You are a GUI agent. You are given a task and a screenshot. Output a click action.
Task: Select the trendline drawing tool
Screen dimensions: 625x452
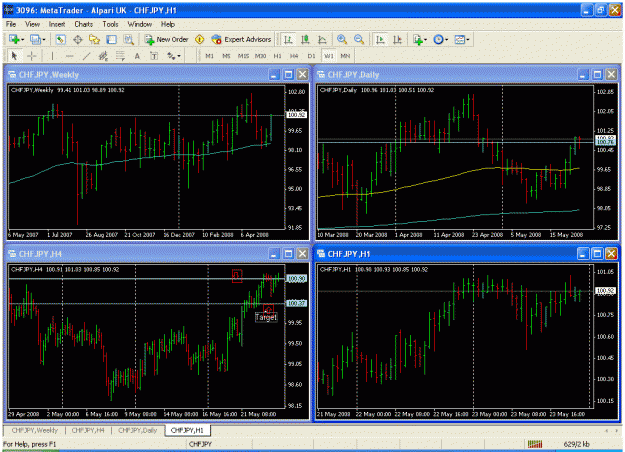[86, 56]
